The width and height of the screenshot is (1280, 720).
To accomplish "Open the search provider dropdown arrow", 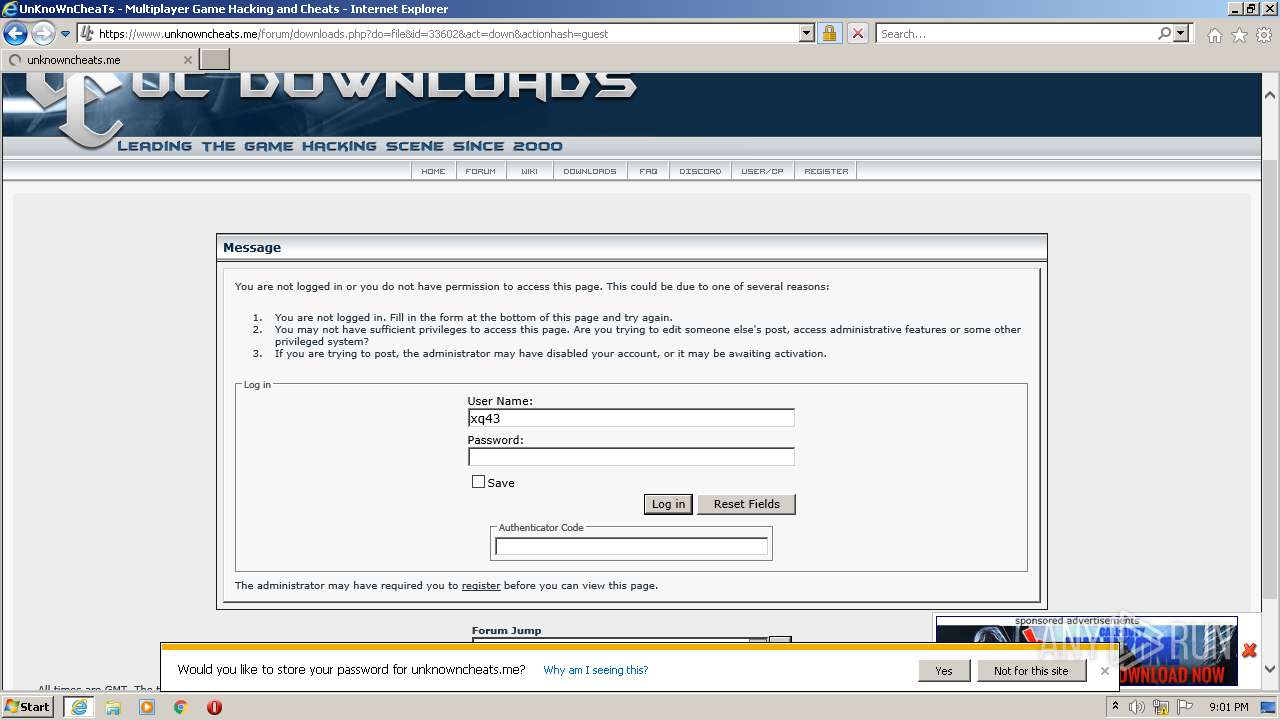I will tap(1181, 33).
